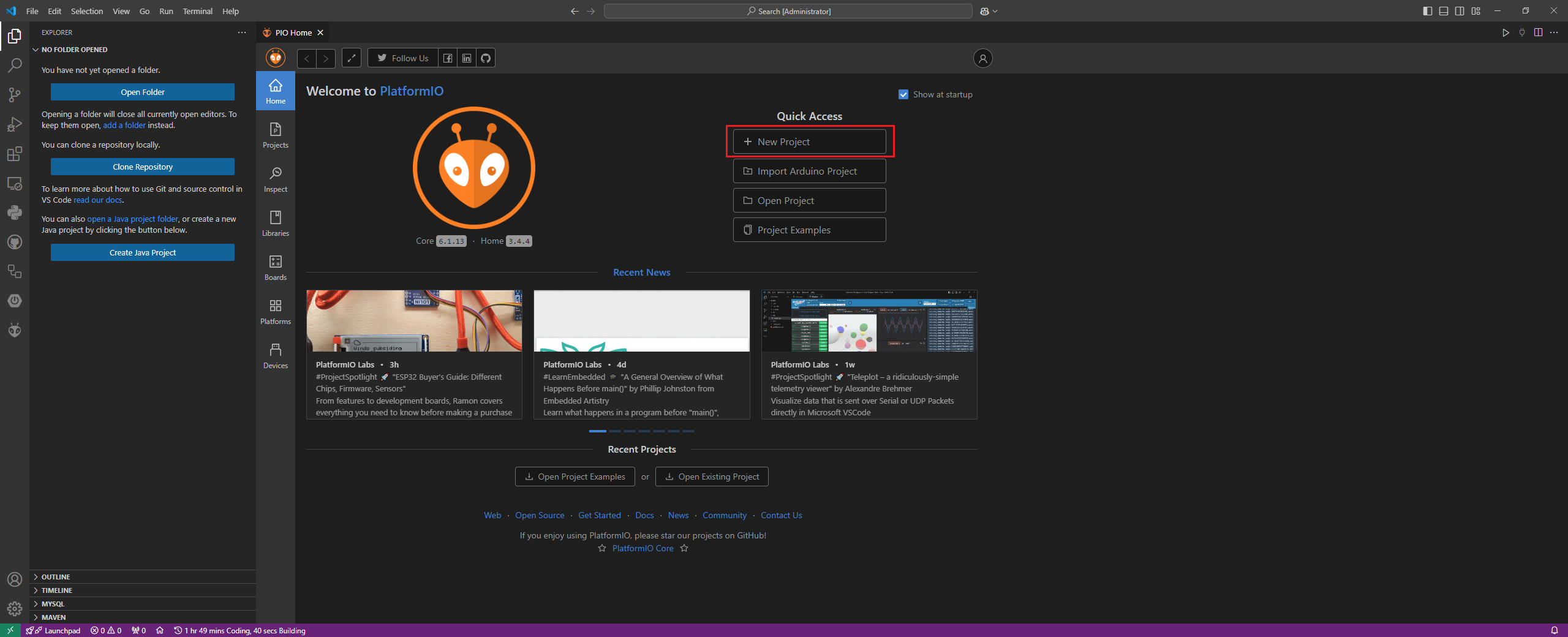Open Explorer views and more actions menu
This screenshot has height=637, width=1568.
[x=242, y=32]
